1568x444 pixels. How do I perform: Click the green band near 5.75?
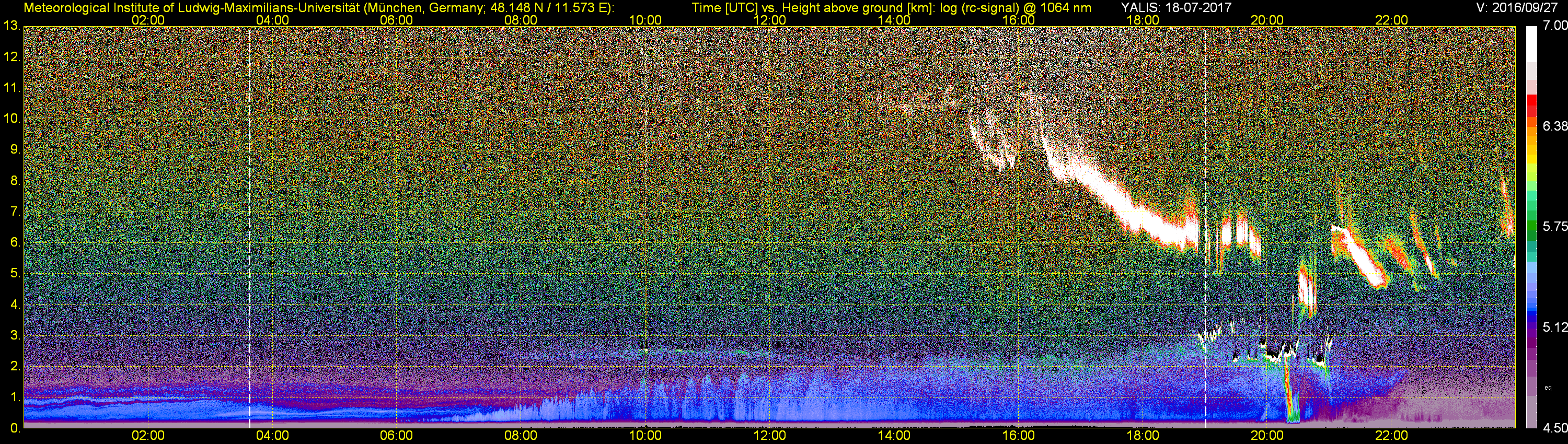pos(1531,226)
